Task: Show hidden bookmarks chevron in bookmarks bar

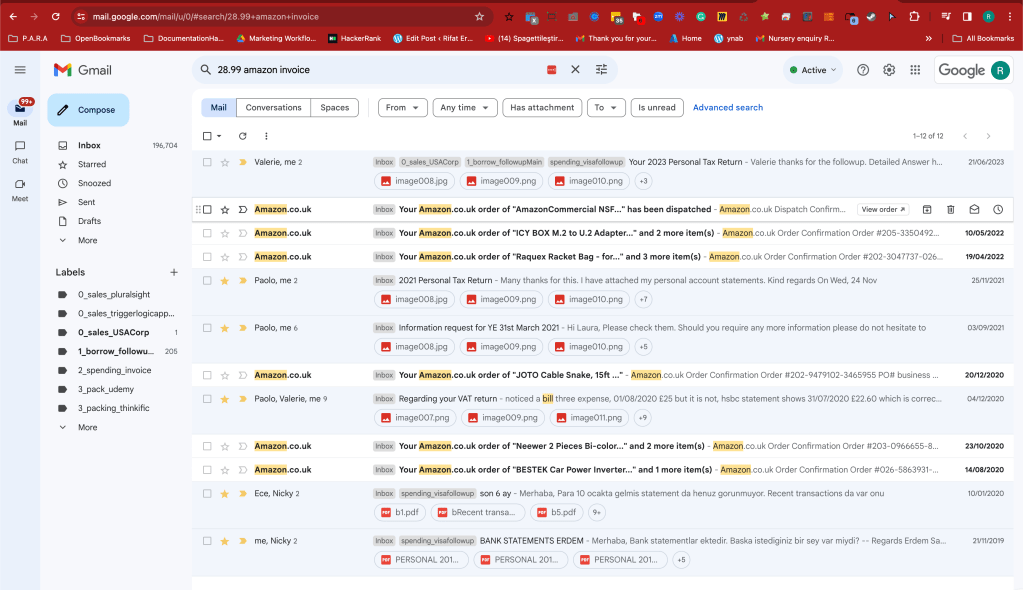Action: [928, 39]
